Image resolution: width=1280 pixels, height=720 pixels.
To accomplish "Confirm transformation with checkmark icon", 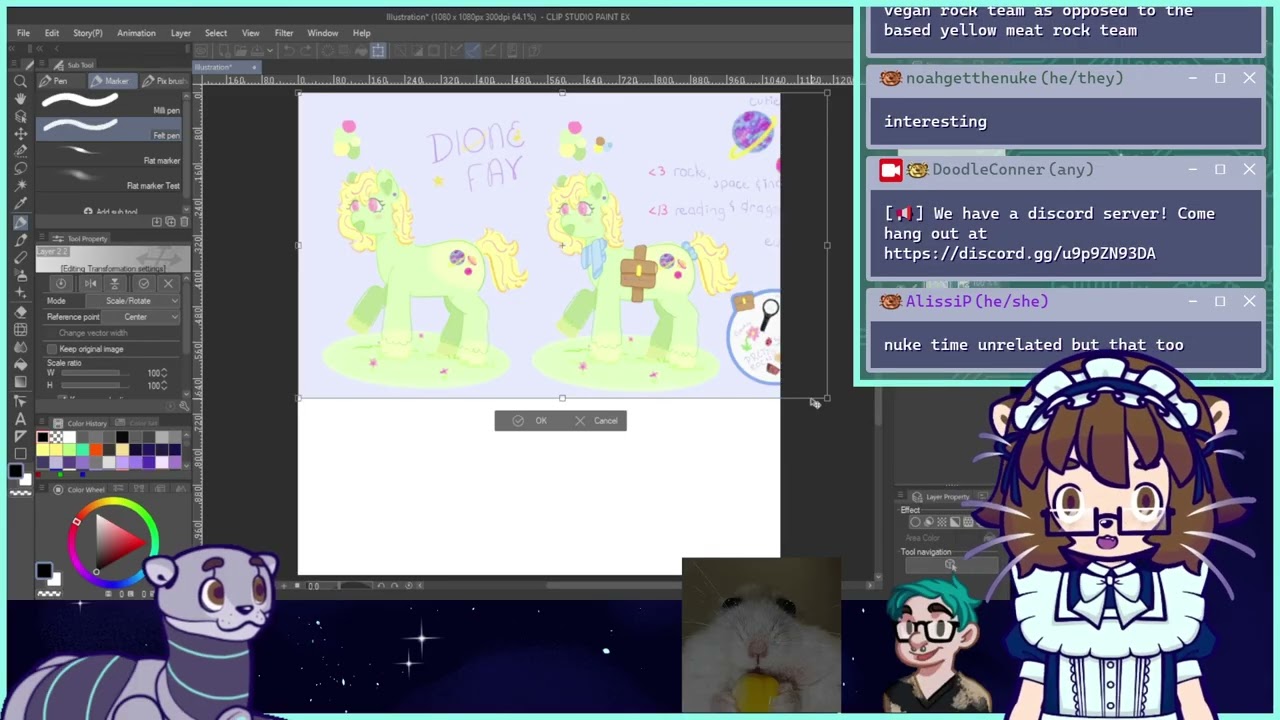I will [x=144, y=284].
